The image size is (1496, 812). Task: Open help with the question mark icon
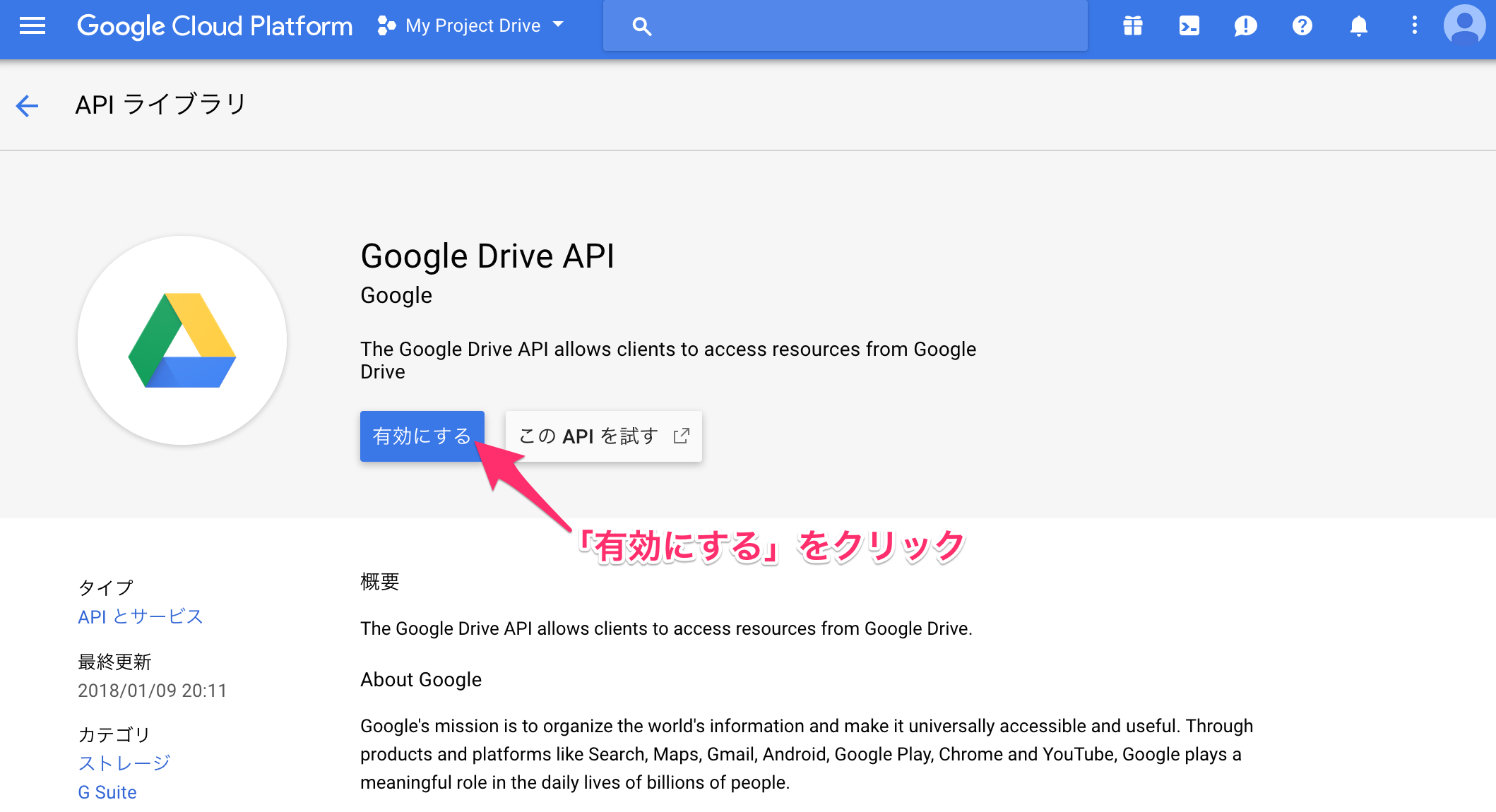tap(1302, 26)
